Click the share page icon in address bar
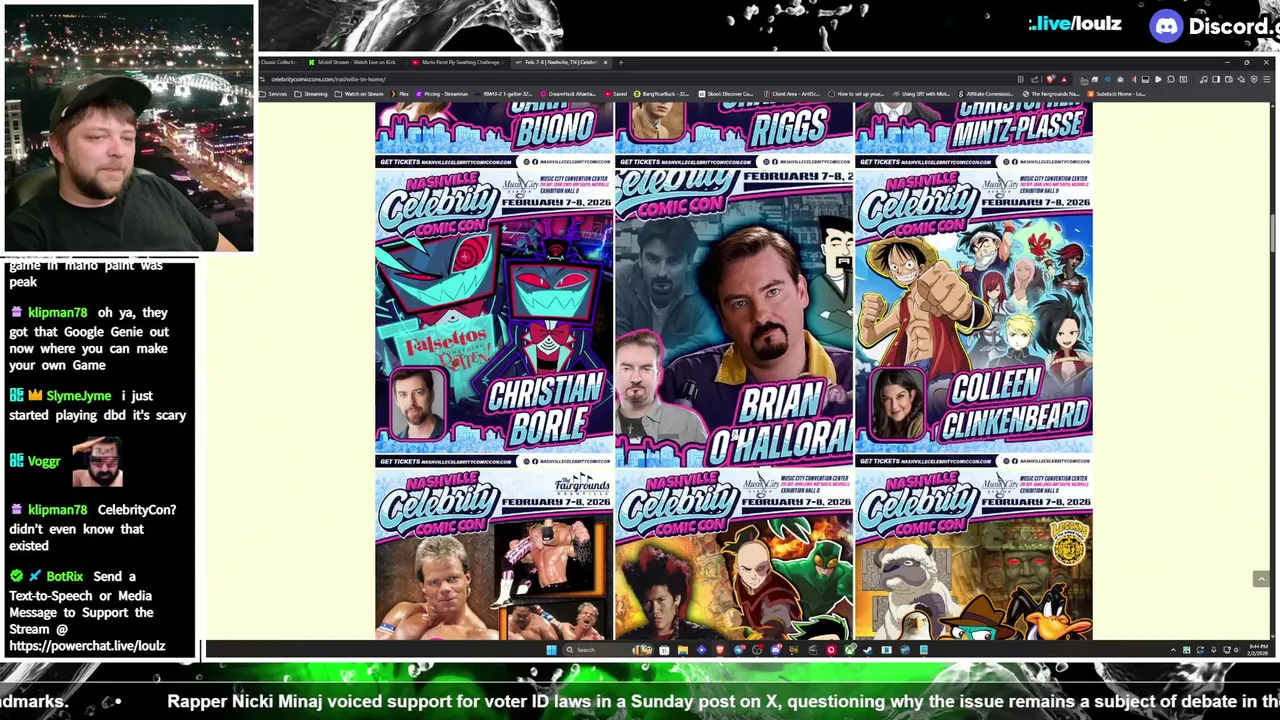This screenshot has height=720, width=1280. pos(1035,79)
